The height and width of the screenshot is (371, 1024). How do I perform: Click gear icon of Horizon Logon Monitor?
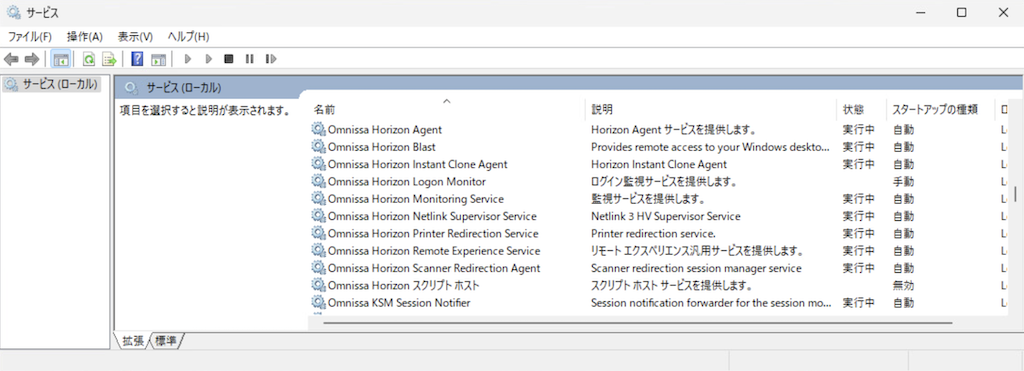coord(318,182)
